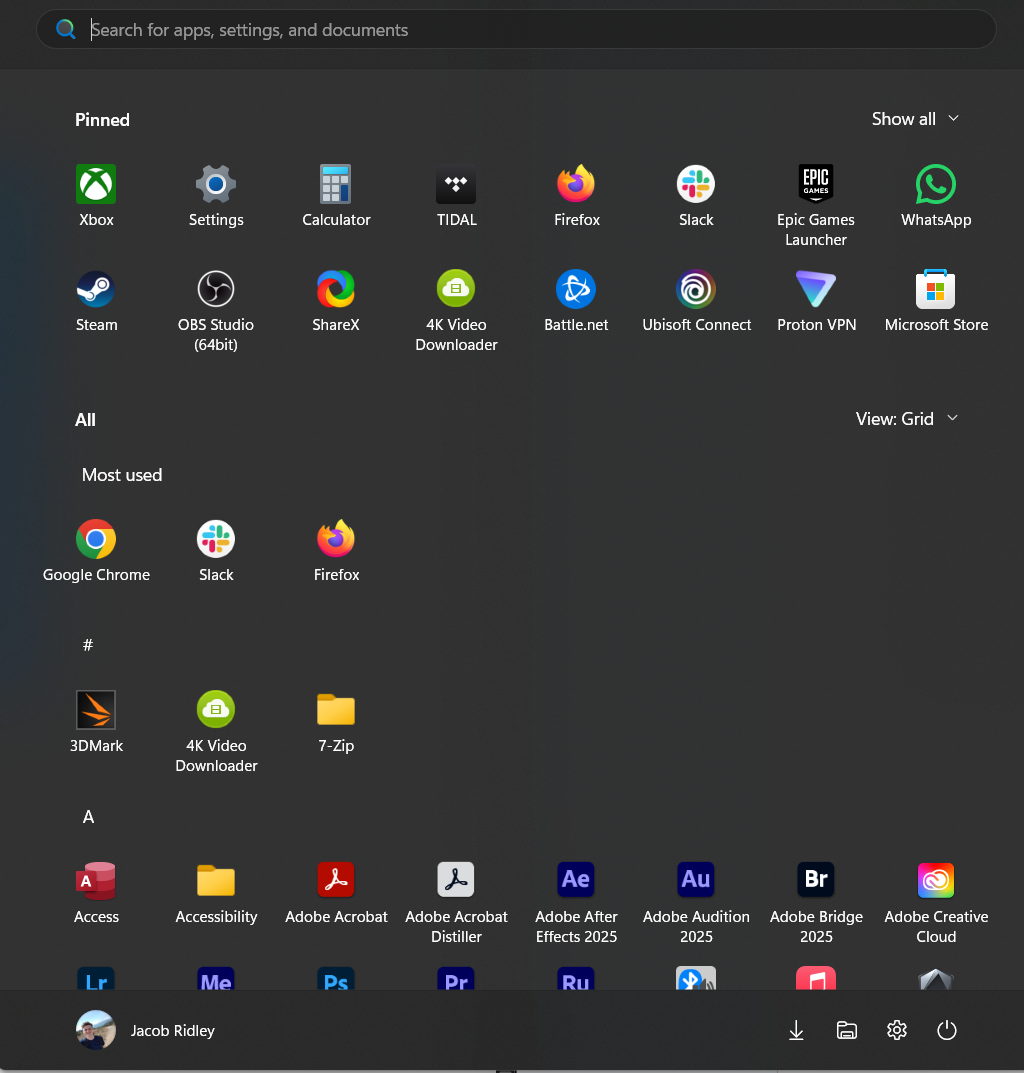This screenshot has width=1024, height=1073.
Task: Open the Downloads folder shortcut
Action: pos(796,1030)
